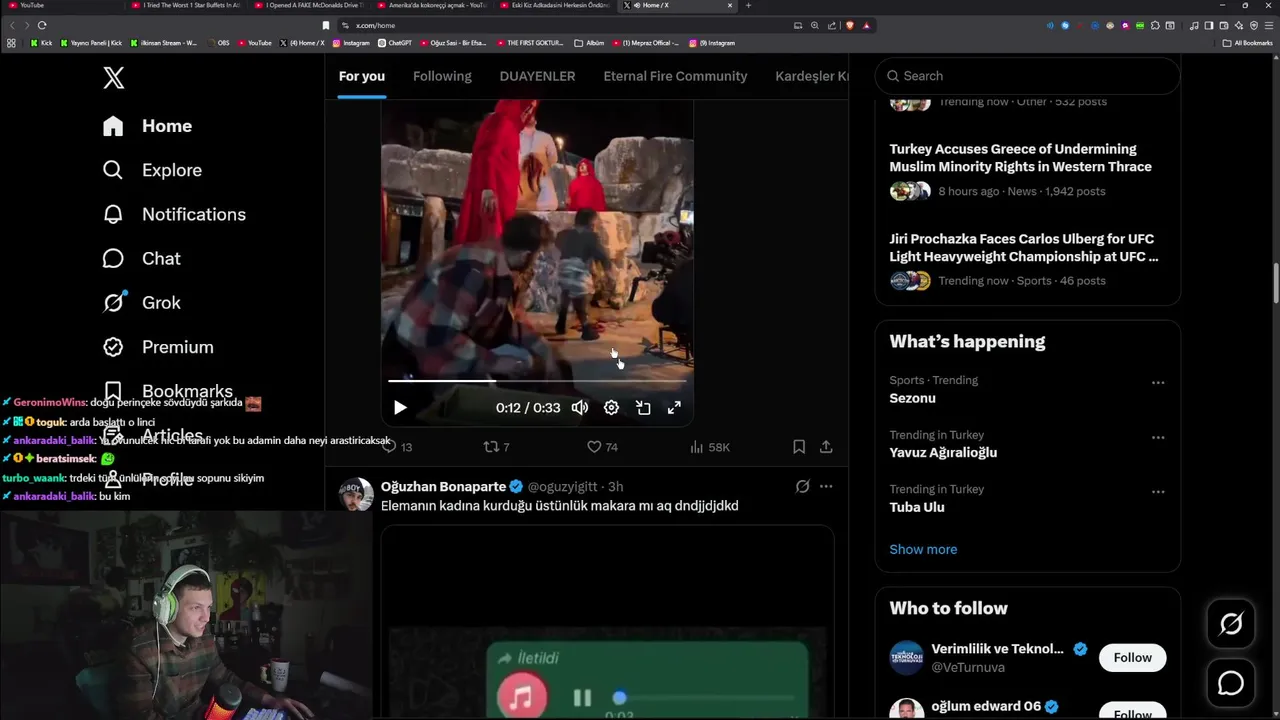
Task: Go back using browser back arrow
Action: point(12,25)
